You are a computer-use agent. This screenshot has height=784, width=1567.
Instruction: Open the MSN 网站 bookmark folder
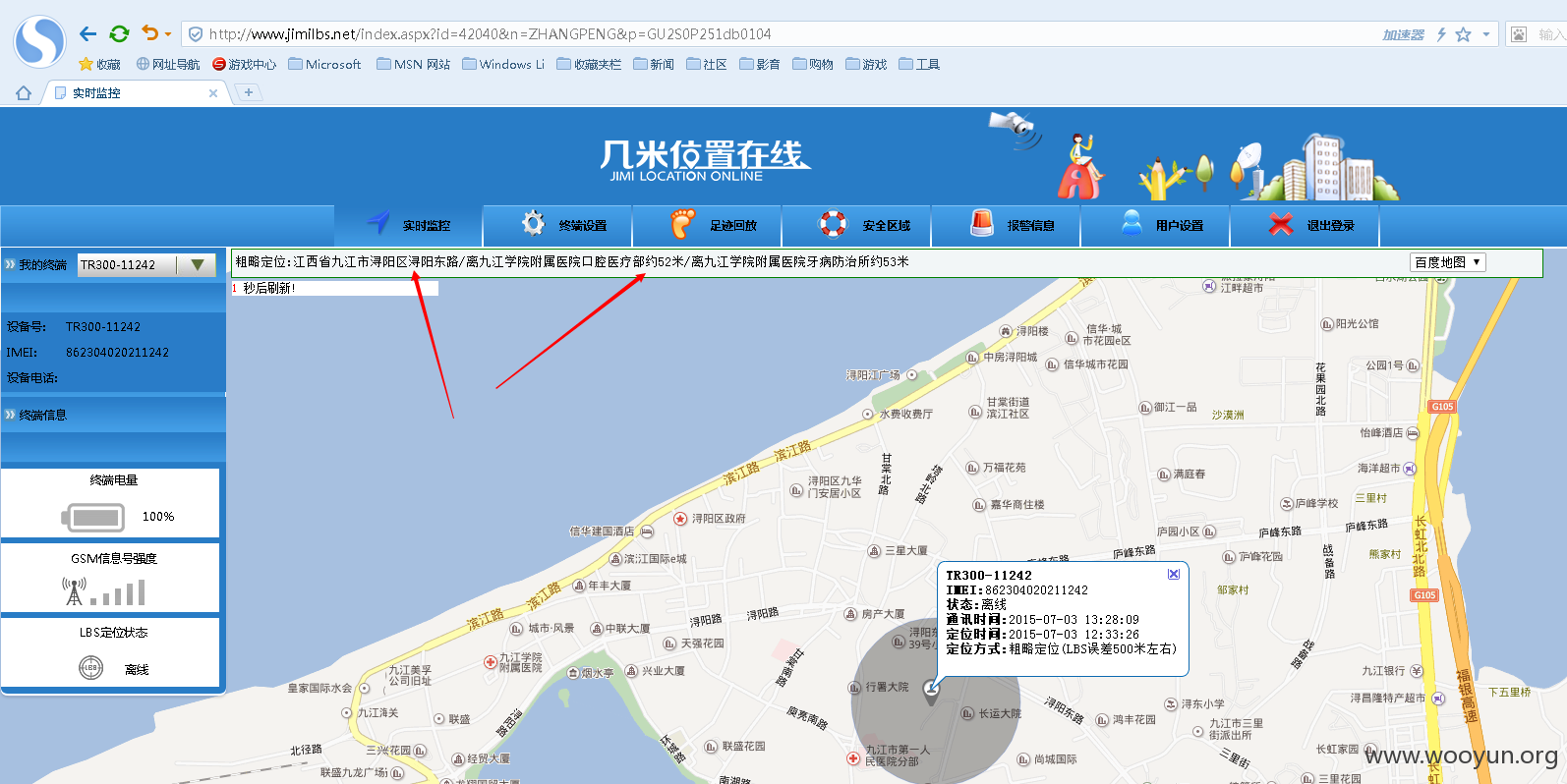point(413,64)
